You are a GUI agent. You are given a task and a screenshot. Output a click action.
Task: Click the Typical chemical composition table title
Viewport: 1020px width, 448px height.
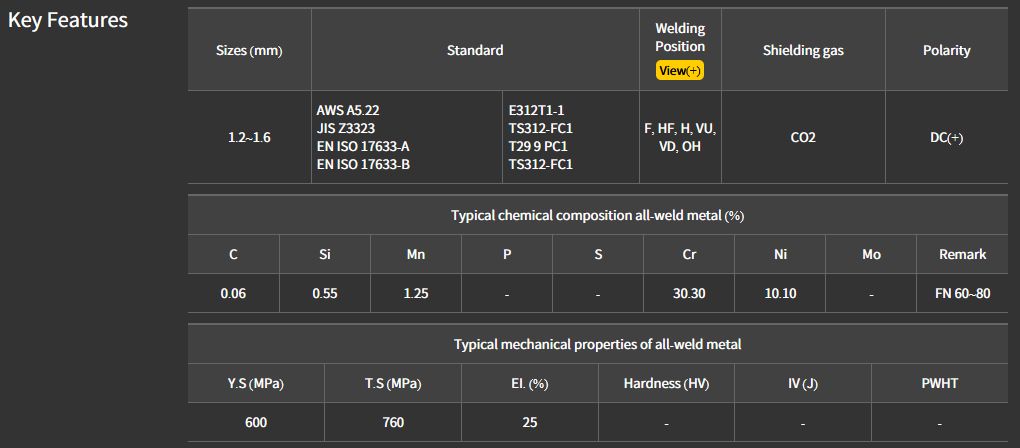597,215
